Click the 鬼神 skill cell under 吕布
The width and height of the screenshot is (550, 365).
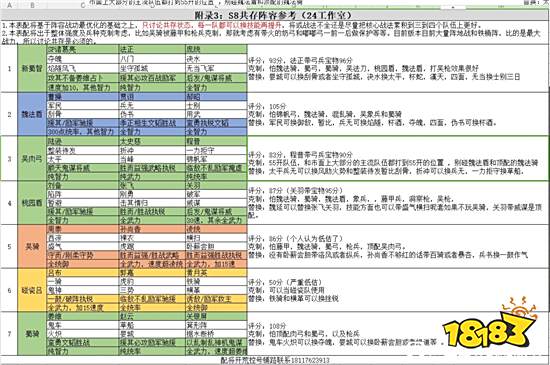click(82, 290)
